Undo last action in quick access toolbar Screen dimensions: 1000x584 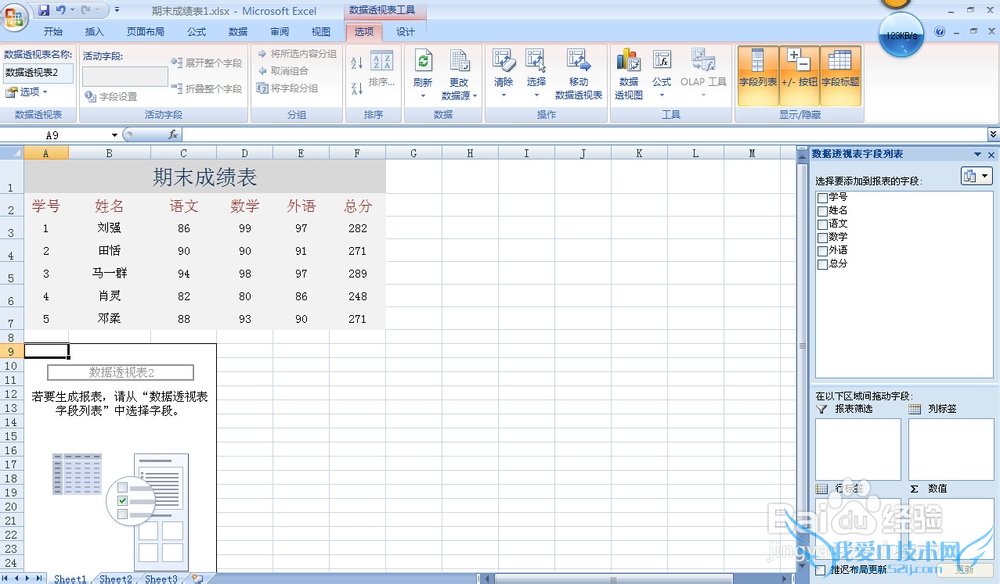tap(61, 10)
